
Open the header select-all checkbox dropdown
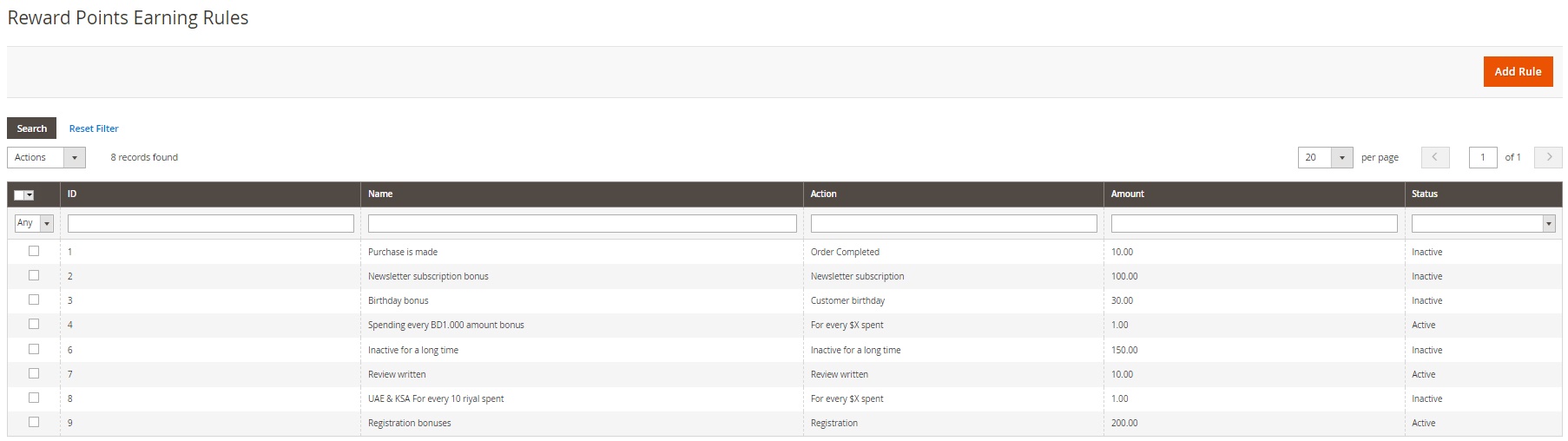coord(24,194)
